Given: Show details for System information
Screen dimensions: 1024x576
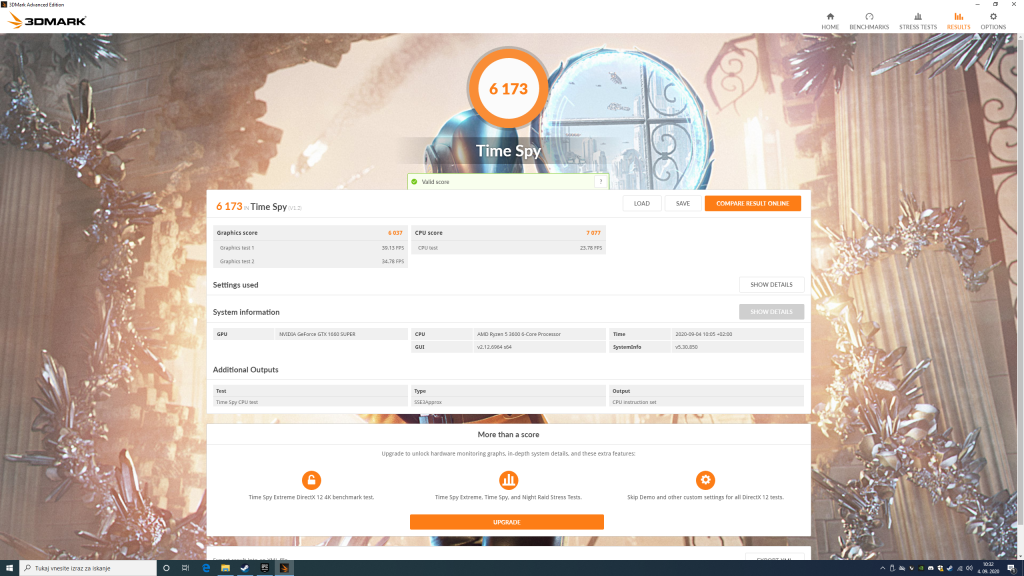Looking at the screenshot, I should point(771,312).
